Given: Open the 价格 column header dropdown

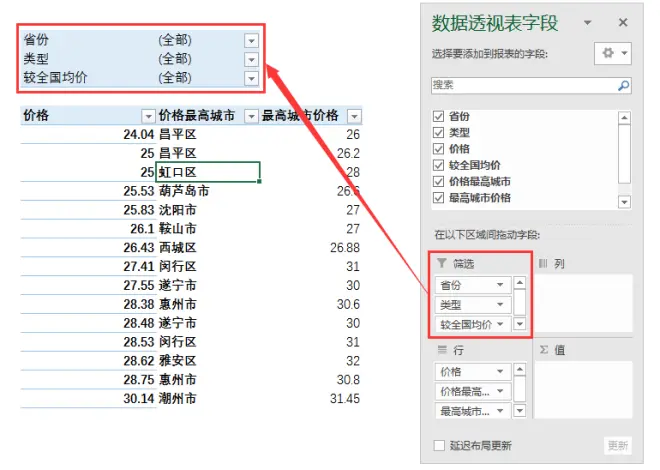Looking at the screenshot, I should 148,116.
